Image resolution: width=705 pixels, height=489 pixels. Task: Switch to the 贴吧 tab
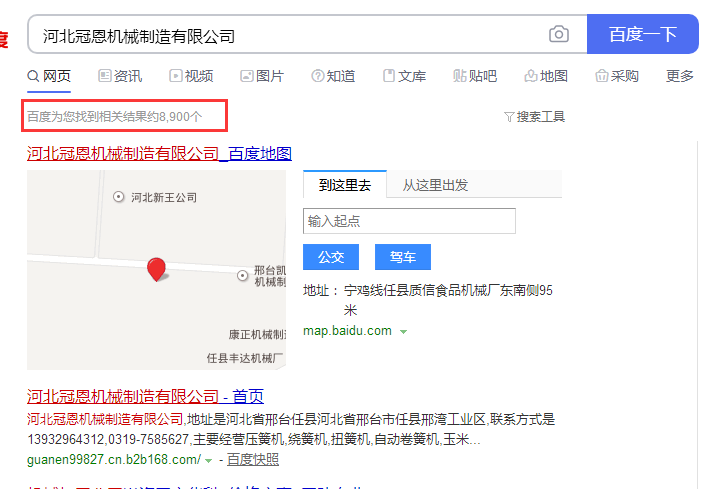coord(475,76)
